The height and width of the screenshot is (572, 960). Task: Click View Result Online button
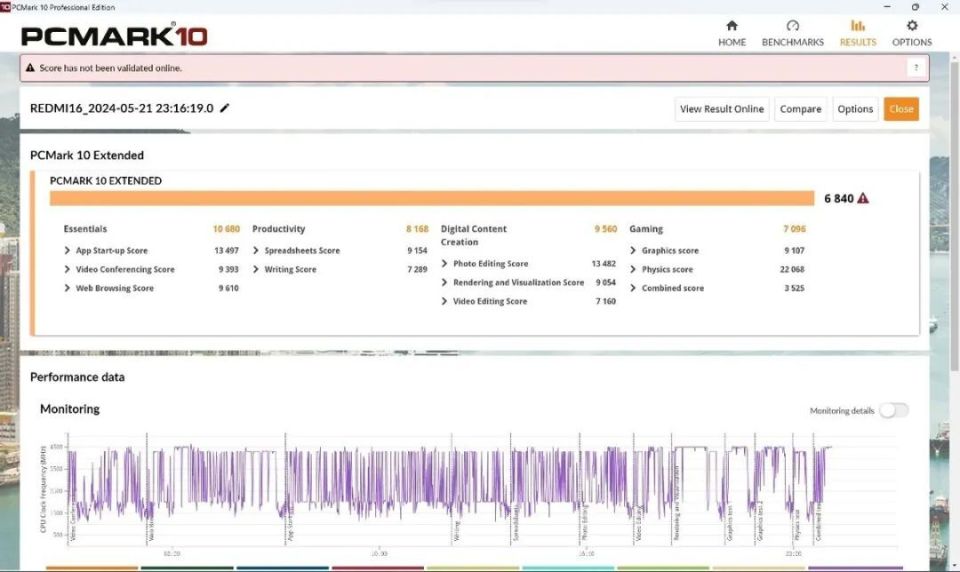pyautogui.click(x=722, y=109)
